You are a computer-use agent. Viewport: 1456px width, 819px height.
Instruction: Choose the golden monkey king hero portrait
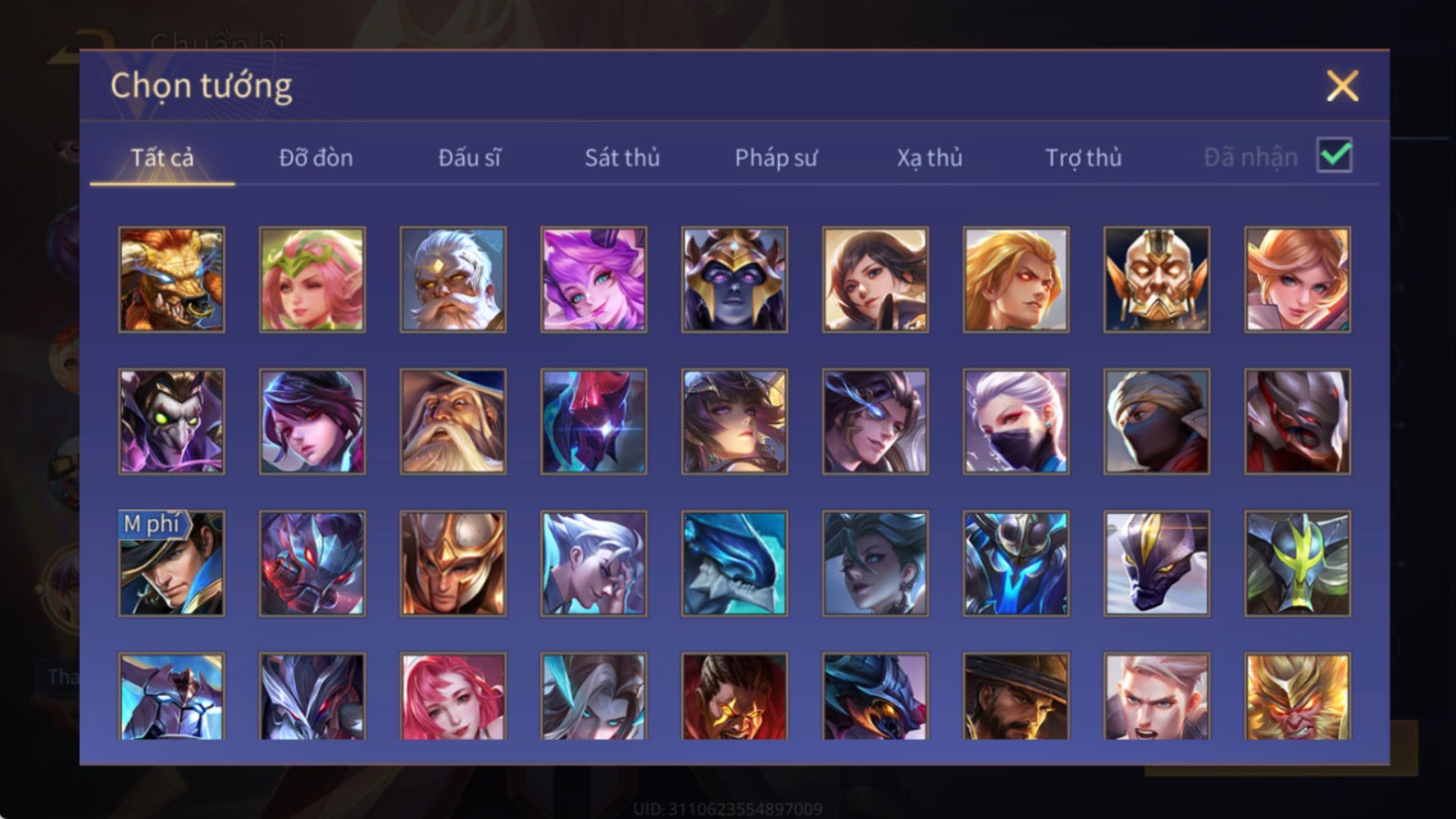(1298, 697)
